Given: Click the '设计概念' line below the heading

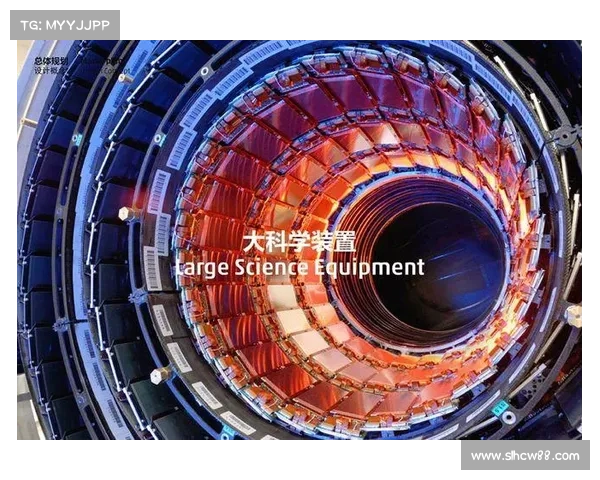Looking at the screenshot, I should coord(51,71).
